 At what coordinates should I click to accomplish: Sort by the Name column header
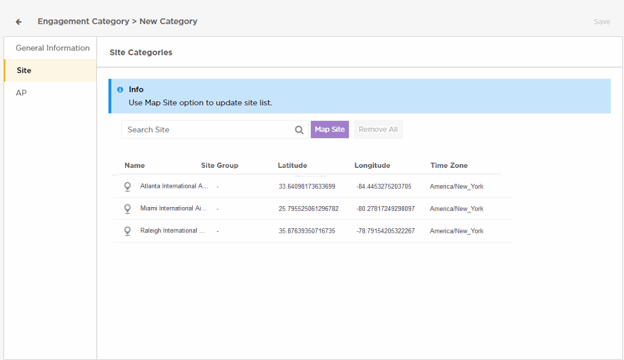[x=135, y=165]
